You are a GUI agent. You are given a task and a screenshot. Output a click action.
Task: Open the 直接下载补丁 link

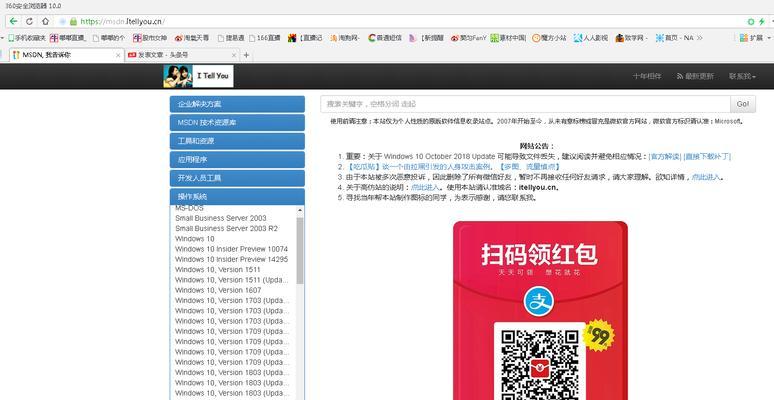coord(707,157)
